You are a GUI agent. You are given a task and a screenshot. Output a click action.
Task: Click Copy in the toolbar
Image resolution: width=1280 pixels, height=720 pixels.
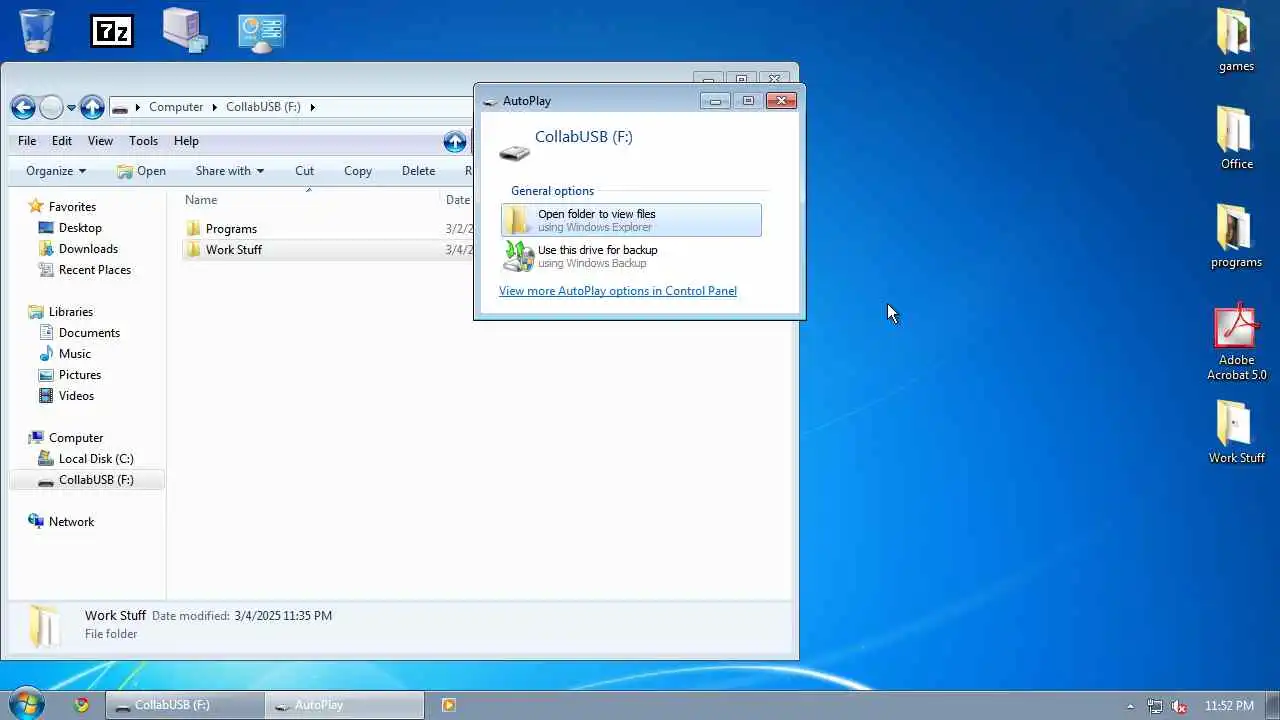pyautogui.click(x=358, y=171)
